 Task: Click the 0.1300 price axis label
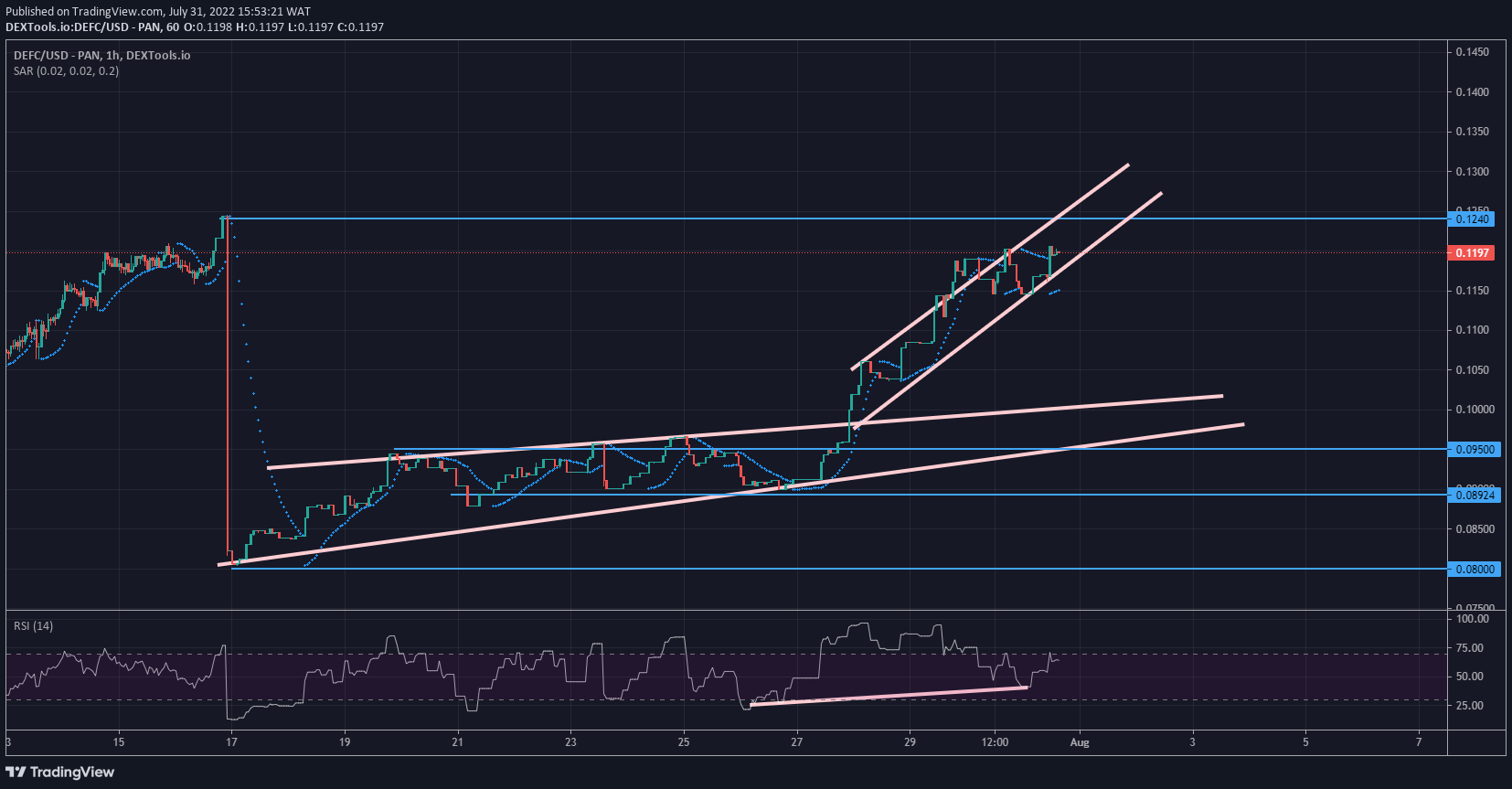tap(1472, 172)
